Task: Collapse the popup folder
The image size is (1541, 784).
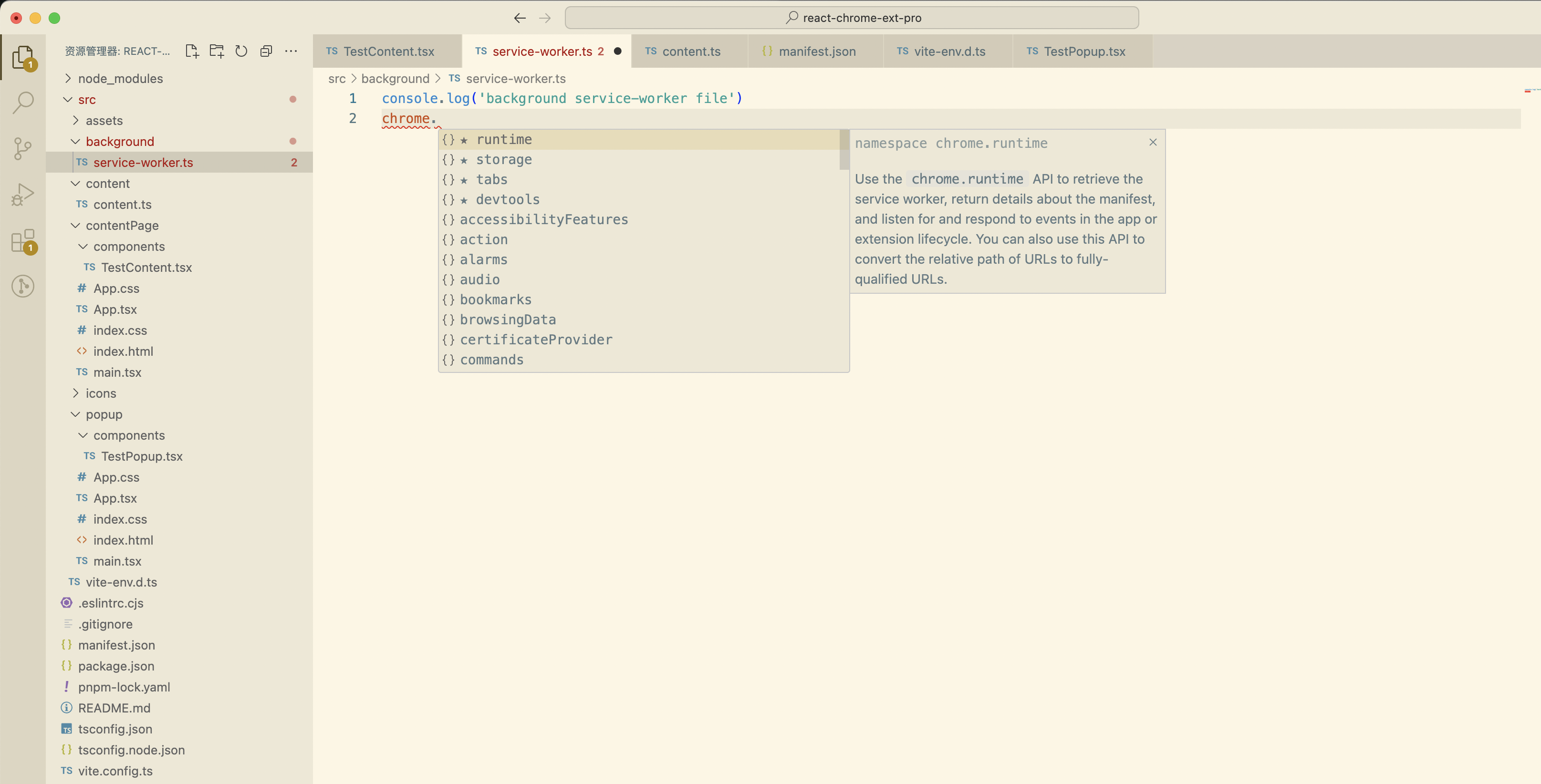Action: pyautogui.click(x=104, y=414)
